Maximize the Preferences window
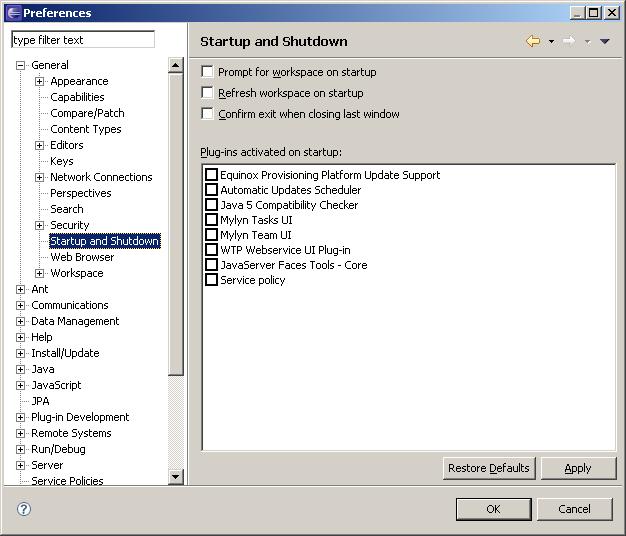The width and height of the screenshot is (626, 536). pyautogui.click(x=593, y=13)
